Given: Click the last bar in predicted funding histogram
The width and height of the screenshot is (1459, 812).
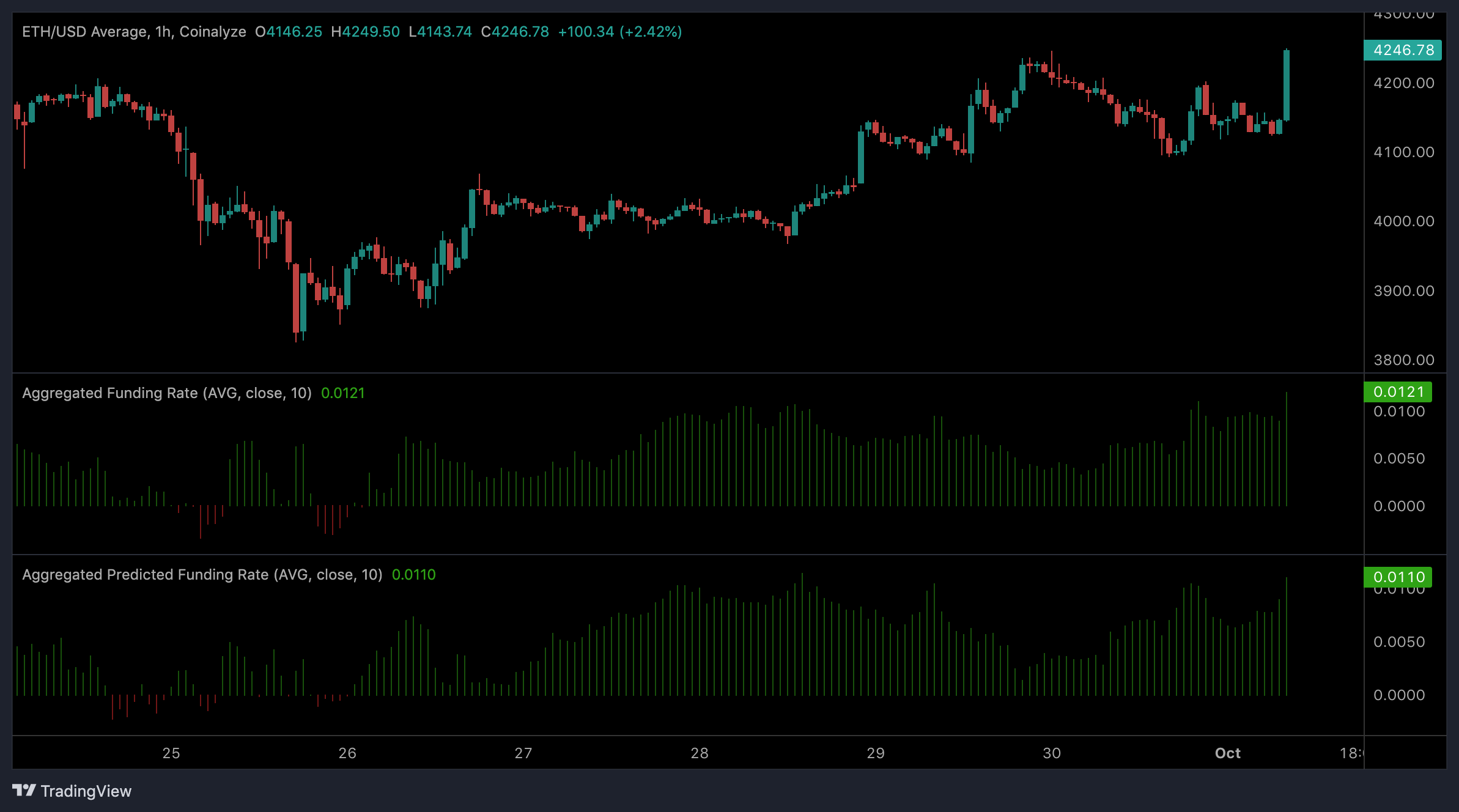Looking at the screenshot, I should coord(1287,636).
